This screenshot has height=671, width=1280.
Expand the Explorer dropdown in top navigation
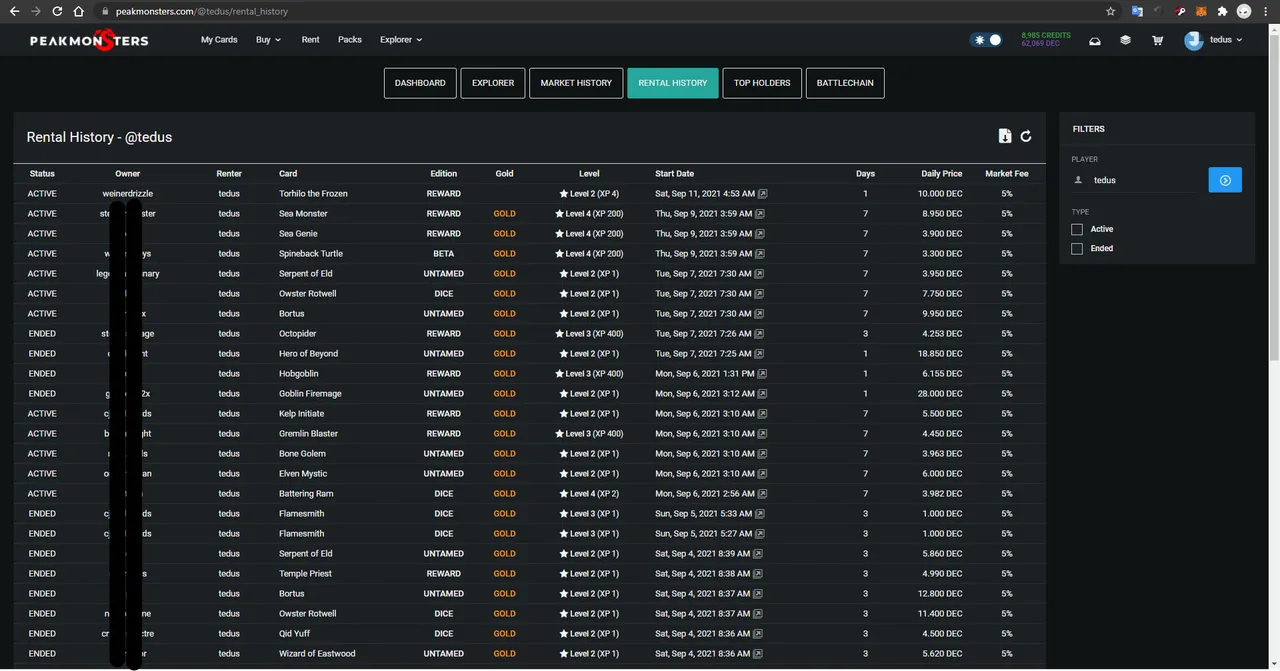coord(401,40)
